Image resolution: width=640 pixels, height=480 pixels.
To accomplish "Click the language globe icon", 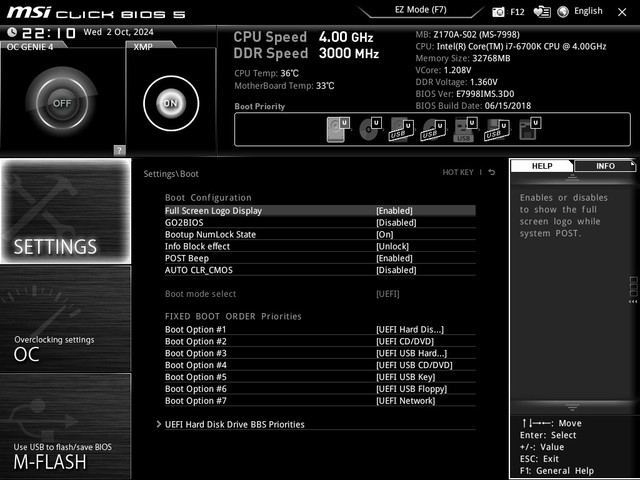I will point(563,12).
